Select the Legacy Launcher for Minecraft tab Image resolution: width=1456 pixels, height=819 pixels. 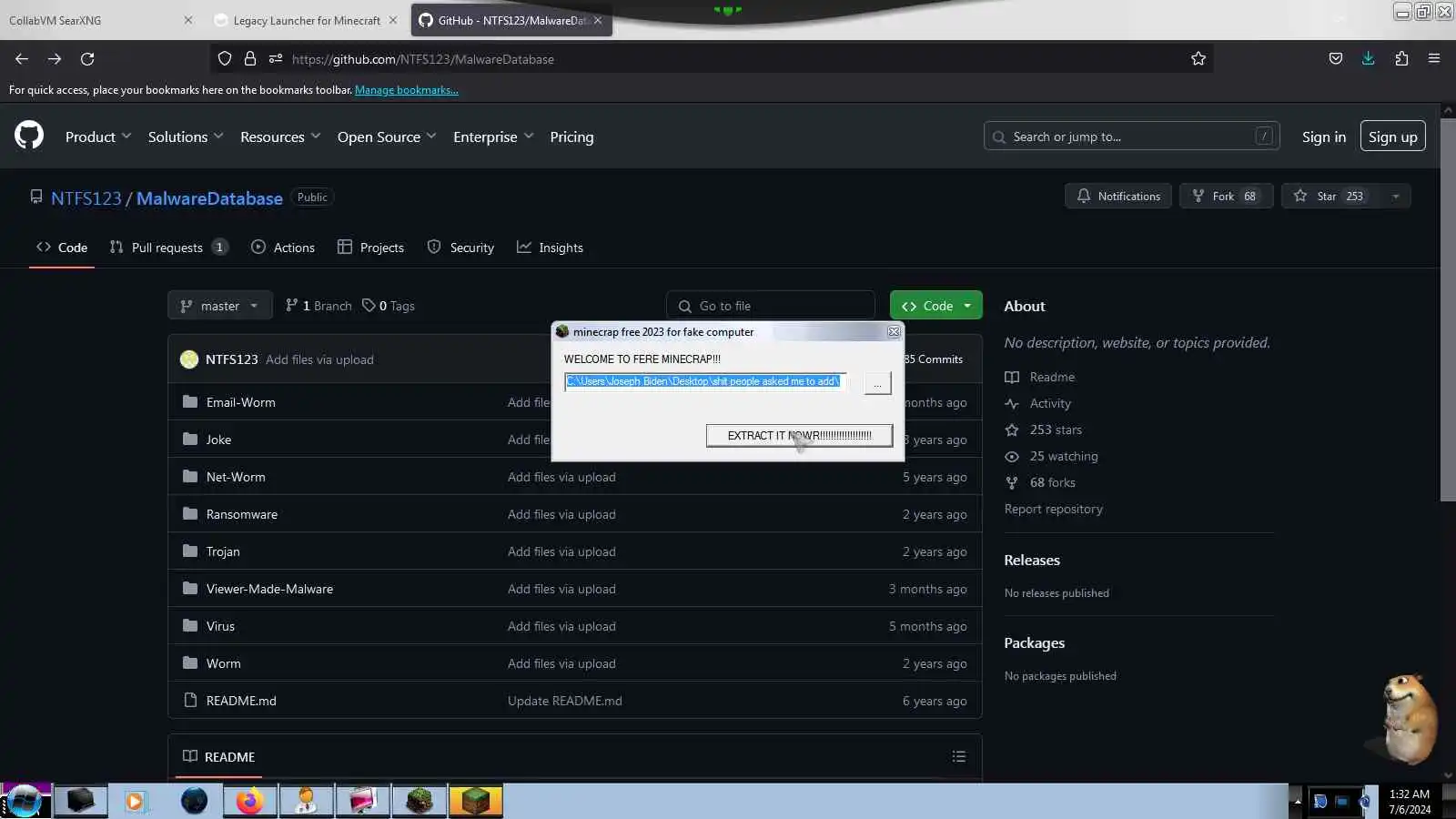[x=307, y=20]
